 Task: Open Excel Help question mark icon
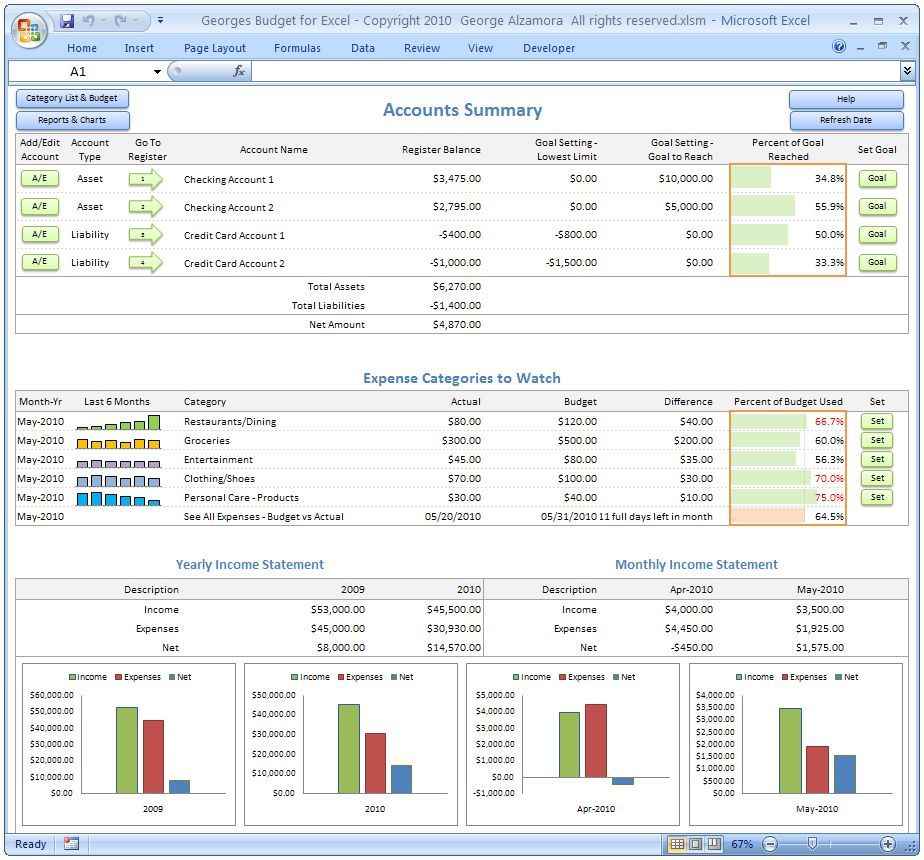(x=838, y=47)
